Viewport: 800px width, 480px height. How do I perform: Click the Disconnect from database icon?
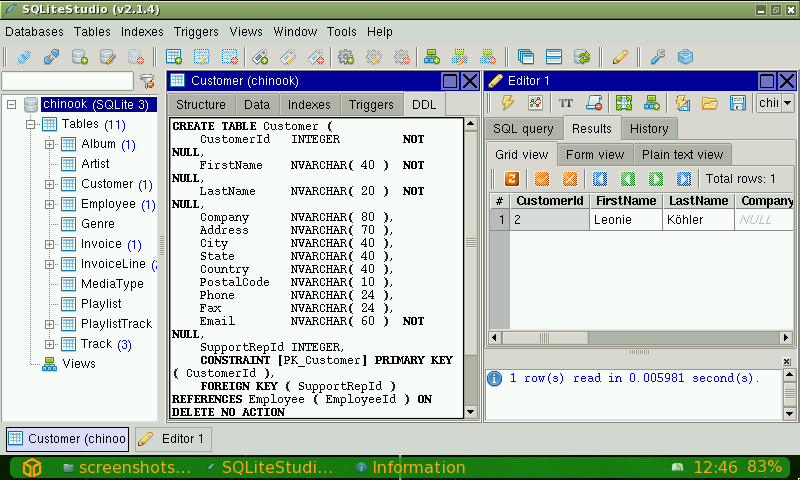(52, 57)
